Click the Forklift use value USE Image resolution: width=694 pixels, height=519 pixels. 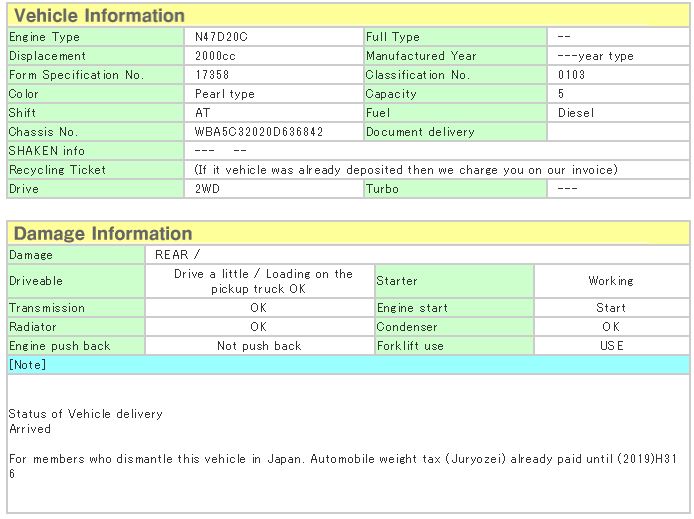(610, 346)
